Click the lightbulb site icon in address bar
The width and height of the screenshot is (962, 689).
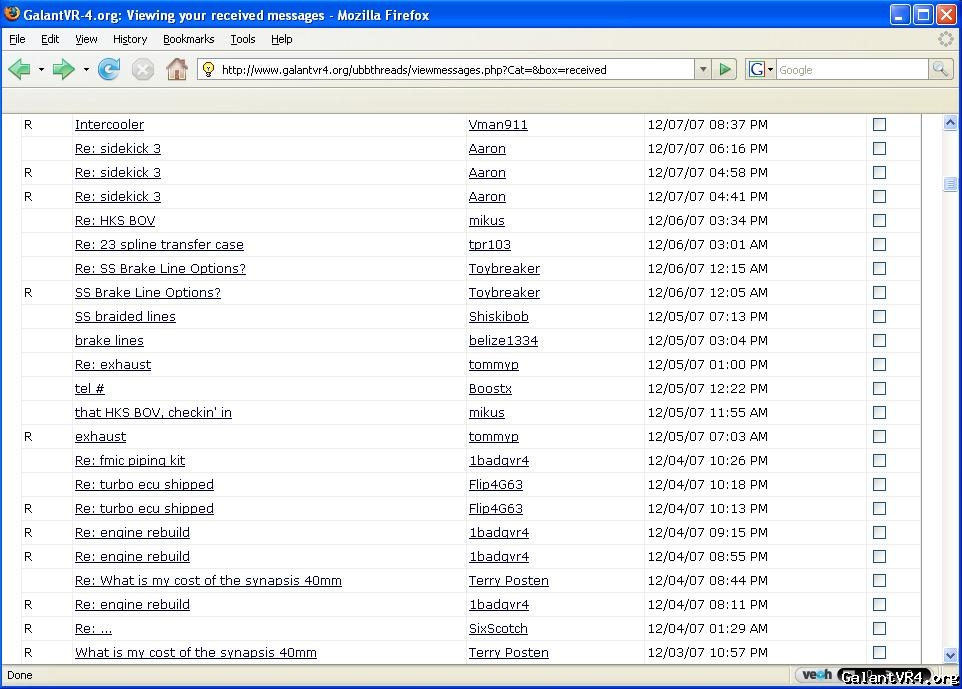point(209,69)
